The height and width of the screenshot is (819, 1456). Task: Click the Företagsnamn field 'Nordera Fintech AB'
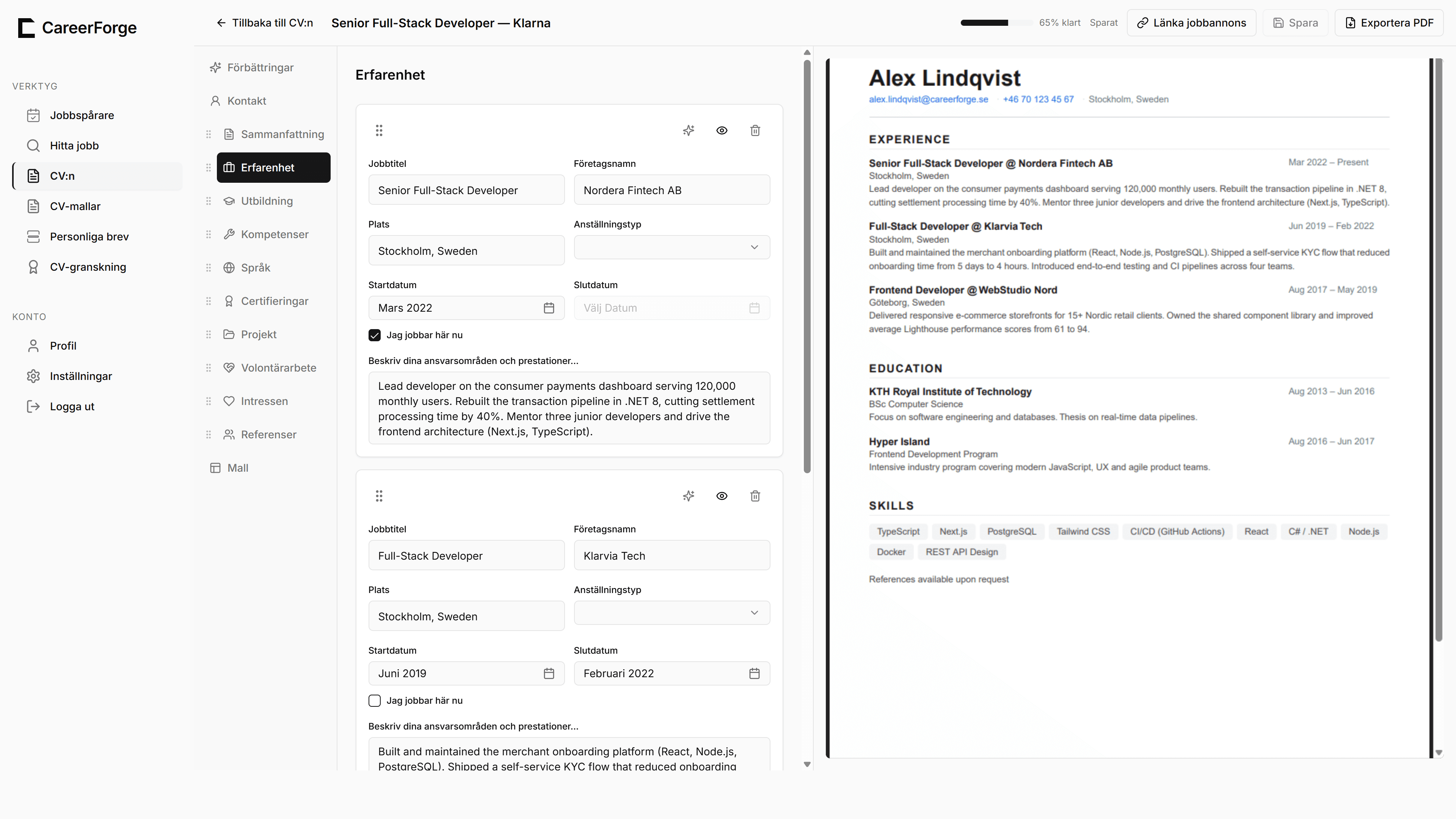pyautogui.click(x=672, y=190)
